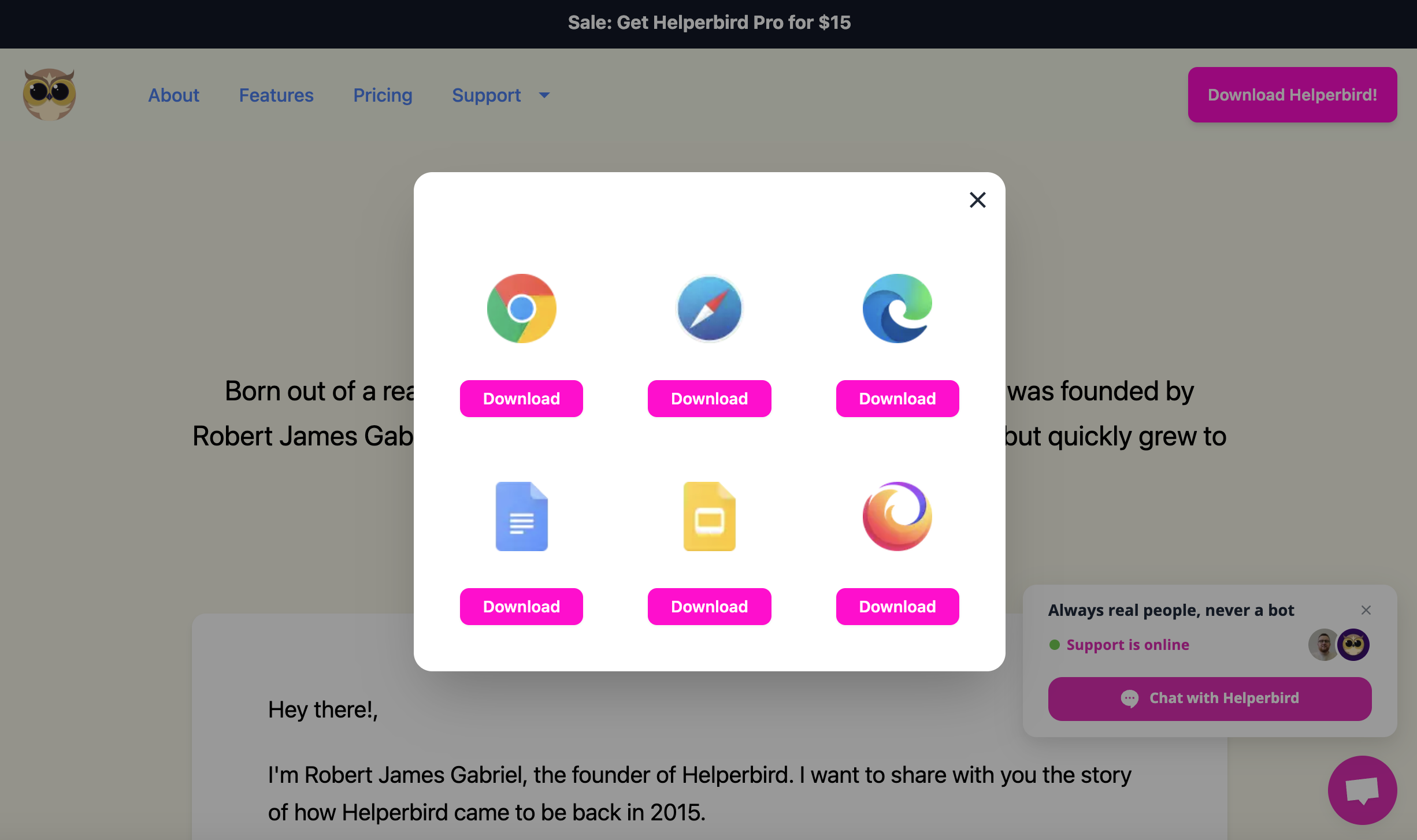The height and width of the screenshot is (840, 1417).
Task: Click the Download Helperbird! header button
Action: tap(1292, 95)
